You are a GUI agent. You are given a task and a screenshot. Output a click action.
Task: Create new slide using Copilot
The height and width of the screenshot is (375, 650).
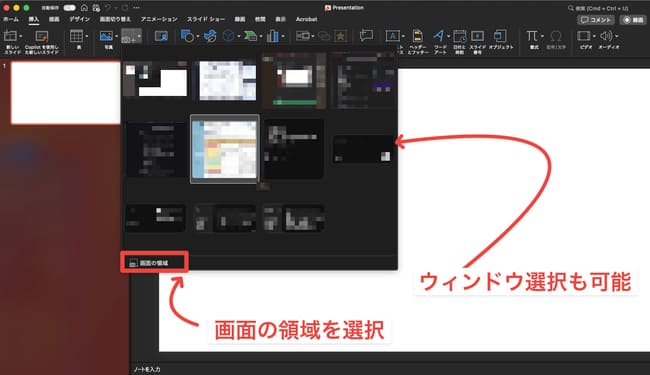[x=41, y=41]
